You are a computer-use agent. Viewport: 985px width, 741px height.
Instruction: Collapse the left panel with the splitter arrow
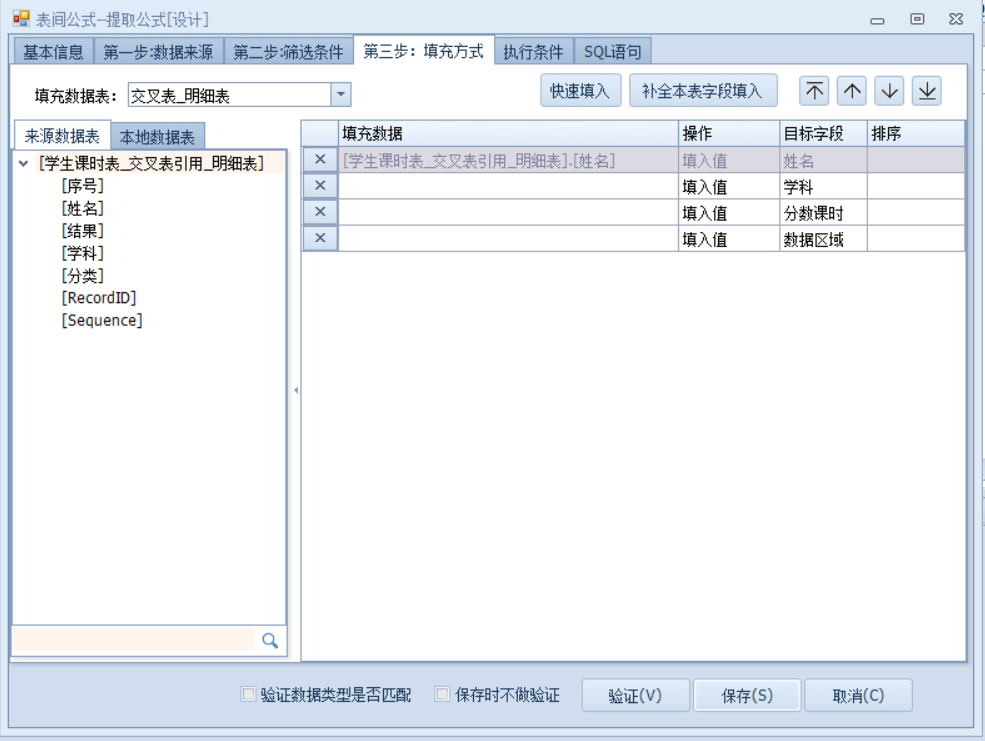296,390
